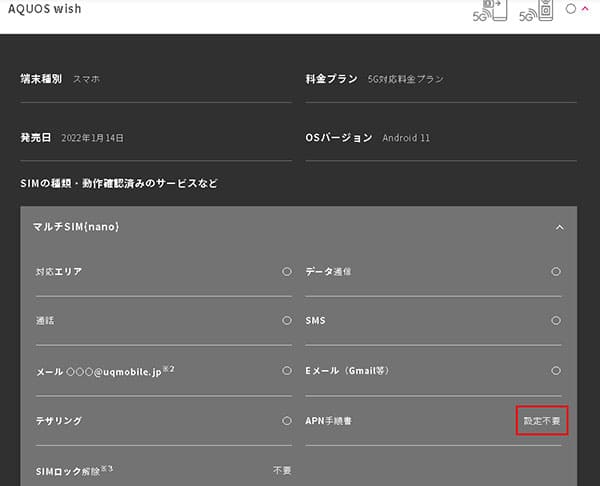Click the 5G SIM card icon
Image resolution: width=600 pixels, height=486 pixels.
pos(536,11)
